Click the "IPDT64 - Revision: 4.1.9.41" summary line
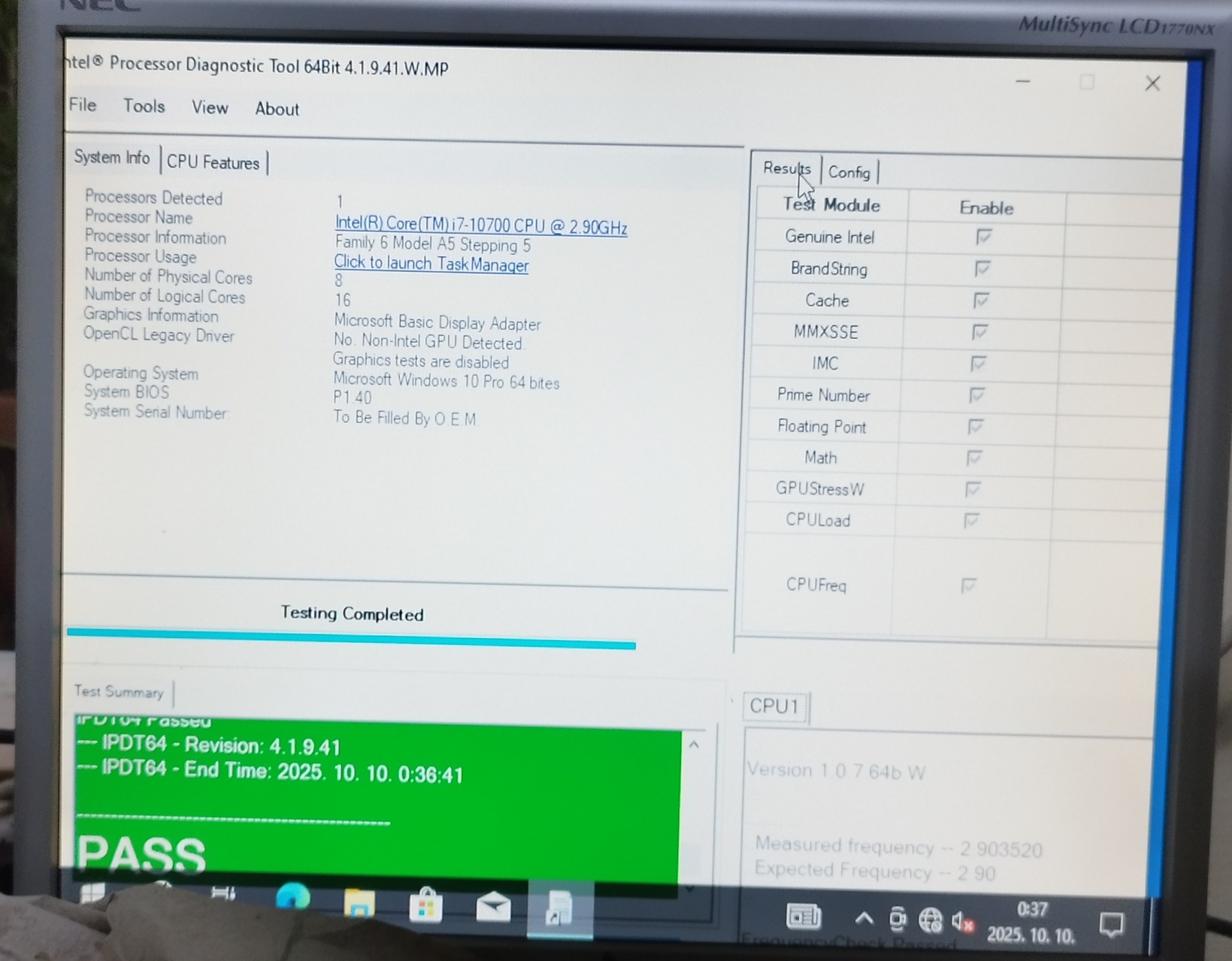The width and height of the screenshot is (1232, 961). point(209,746)
